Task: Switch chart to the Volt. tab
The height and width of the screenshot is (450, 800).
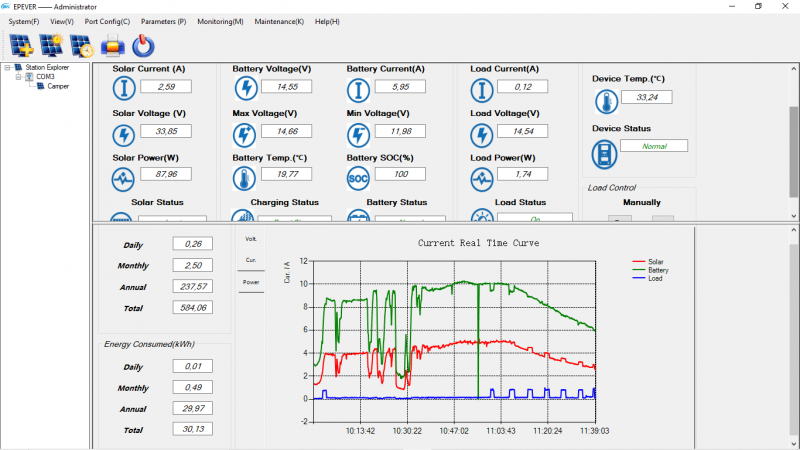Action: (x=251, y=238)
